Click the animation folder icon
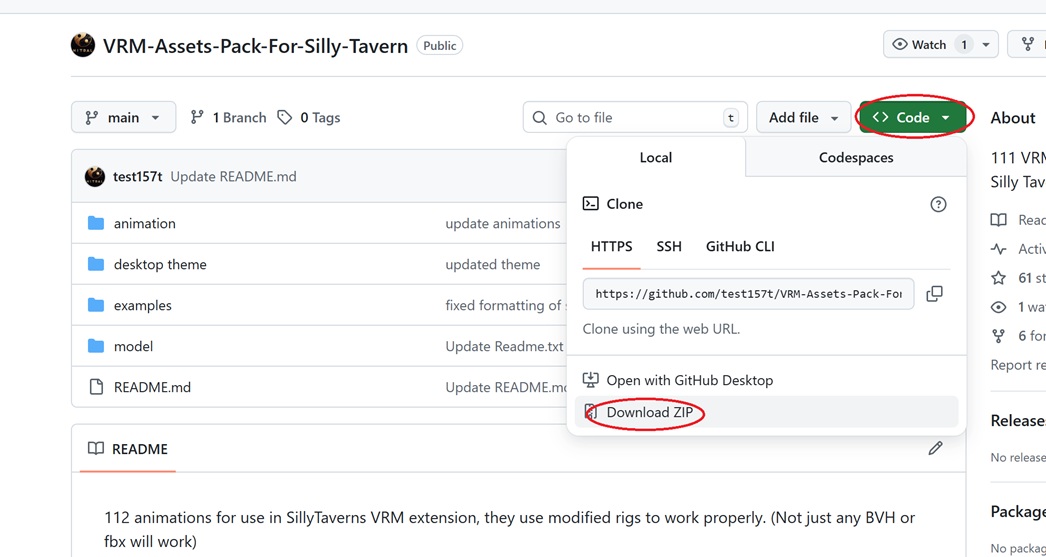 pyautogui.click(x=96, y=223)
